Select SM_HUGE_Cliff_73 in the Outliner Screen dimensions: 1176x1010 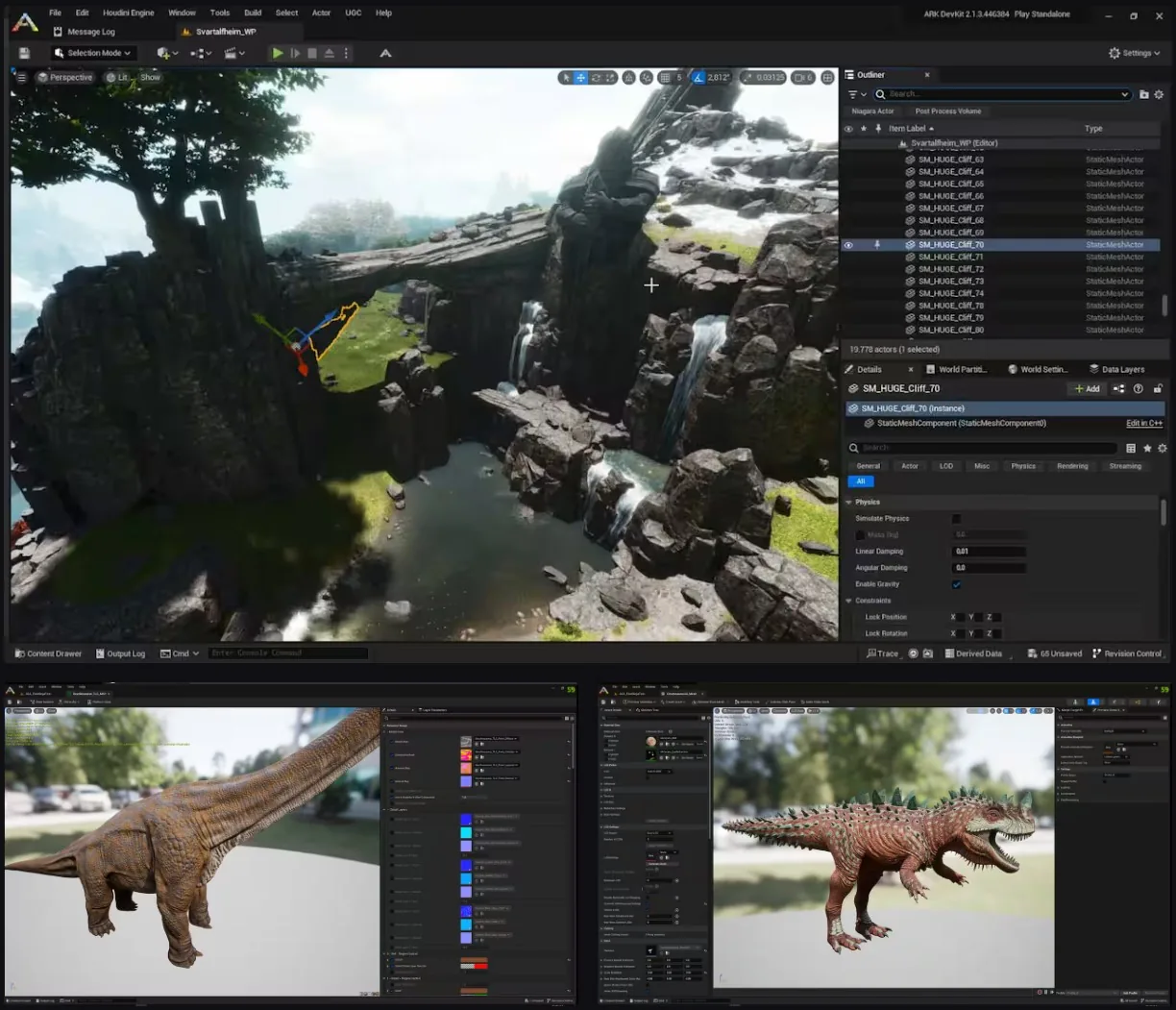pyautogui.click(x=951, y=282)
